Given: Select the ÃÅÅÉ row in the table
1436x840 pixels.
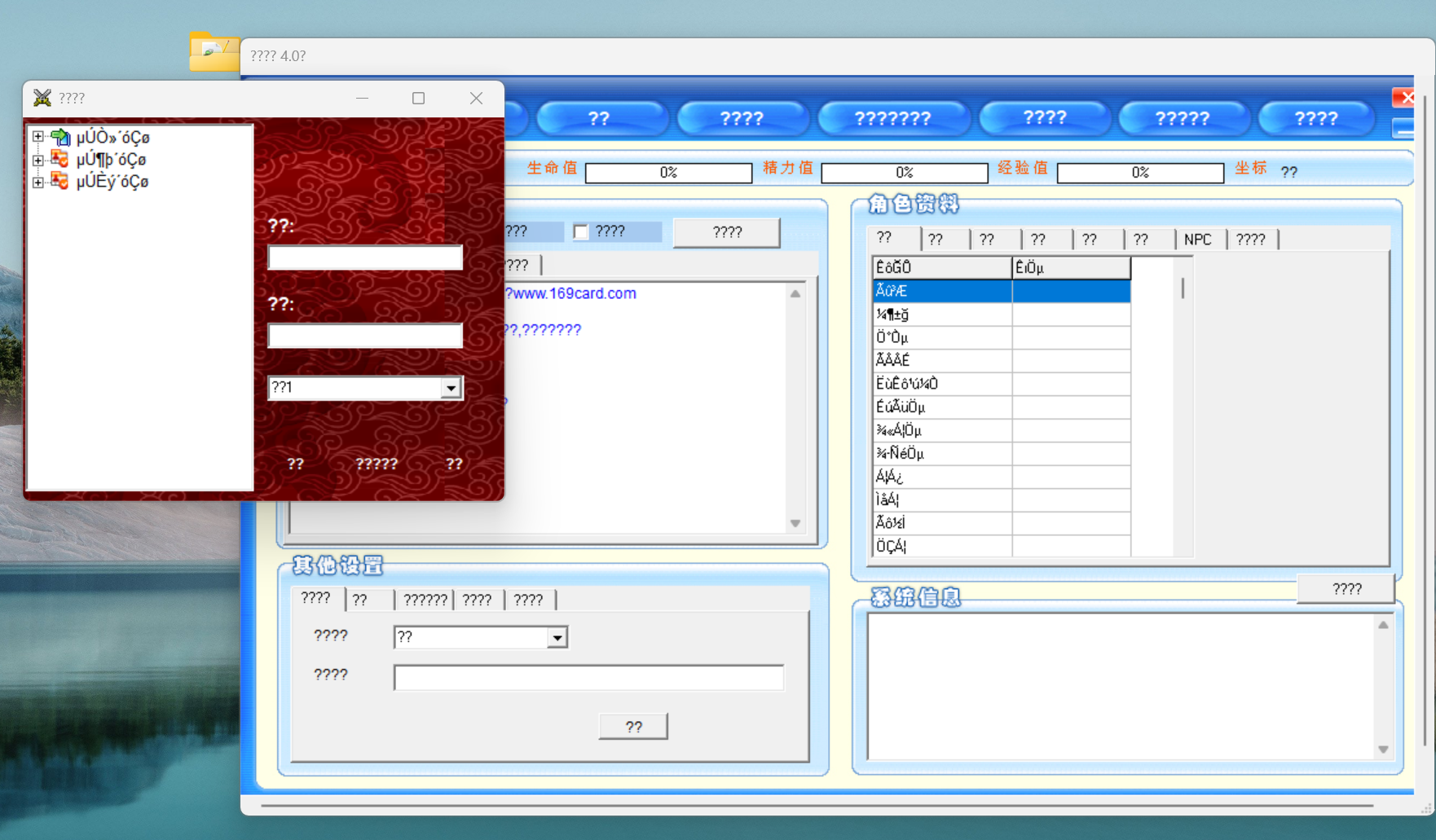Looking at the screenshot, I should click(x=1002, y=360).
